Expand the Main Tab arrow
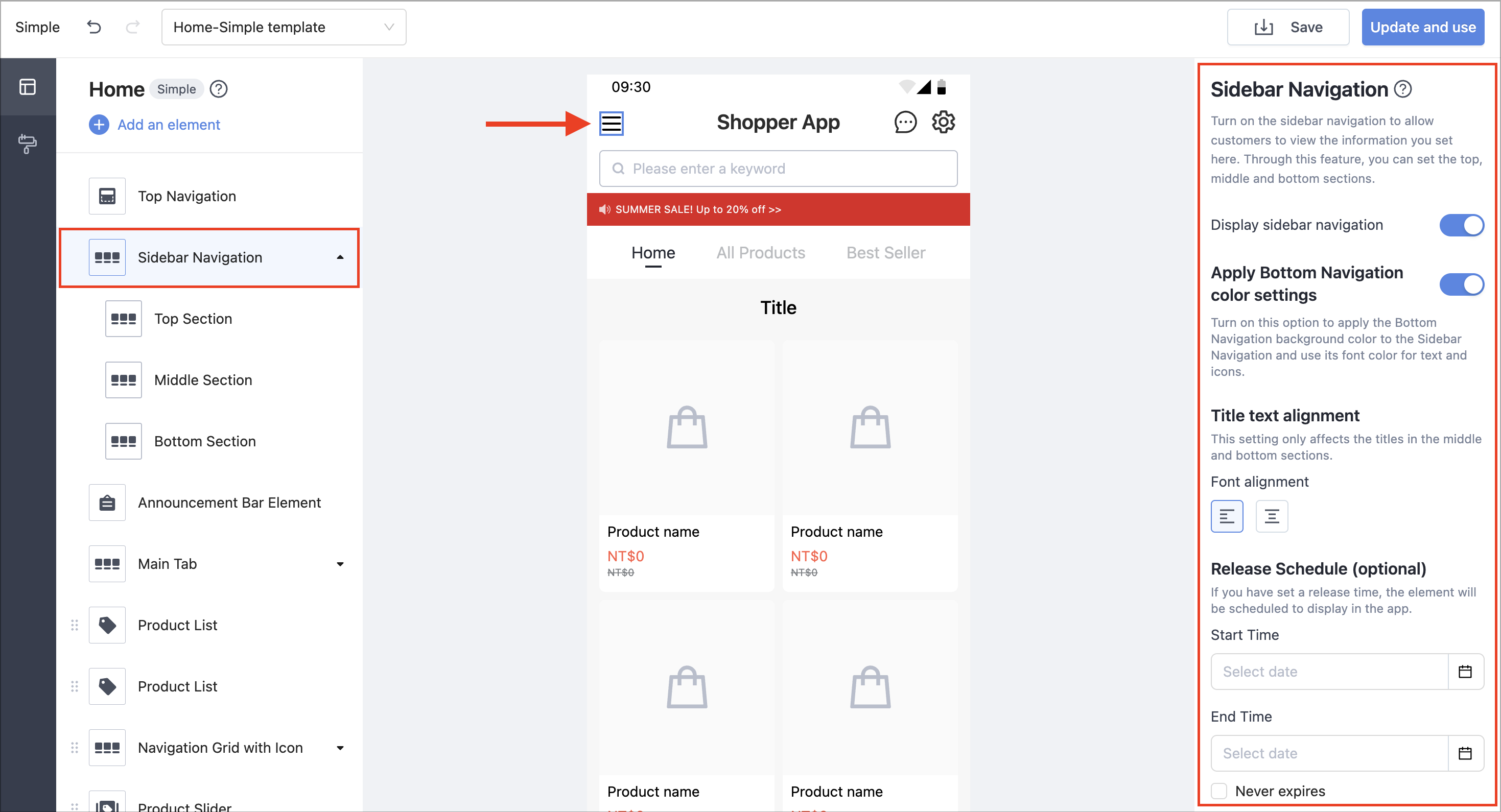Viewport: 1501px width, 812px height. 340,564
